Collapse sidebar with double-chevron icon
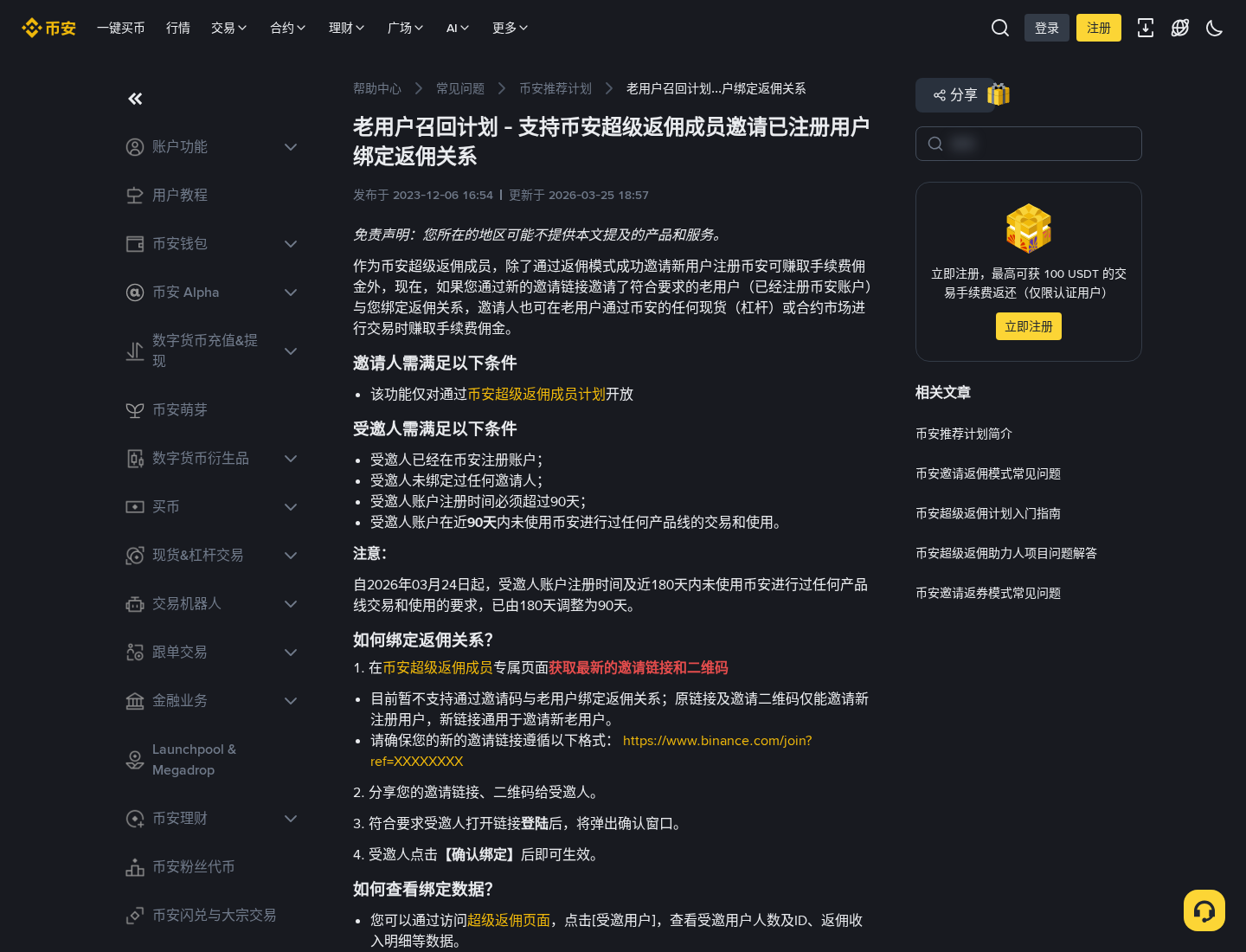1246x952 pixels. click(x=135, y=99)
